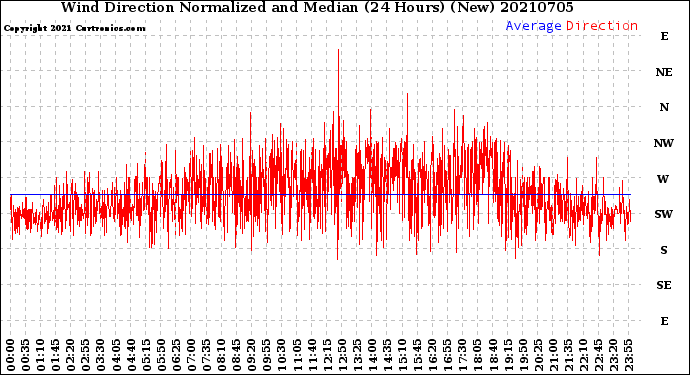Screen dimensions: 690x375
Task: Click the 'S' axis label
Action: [x=664, y=250]
